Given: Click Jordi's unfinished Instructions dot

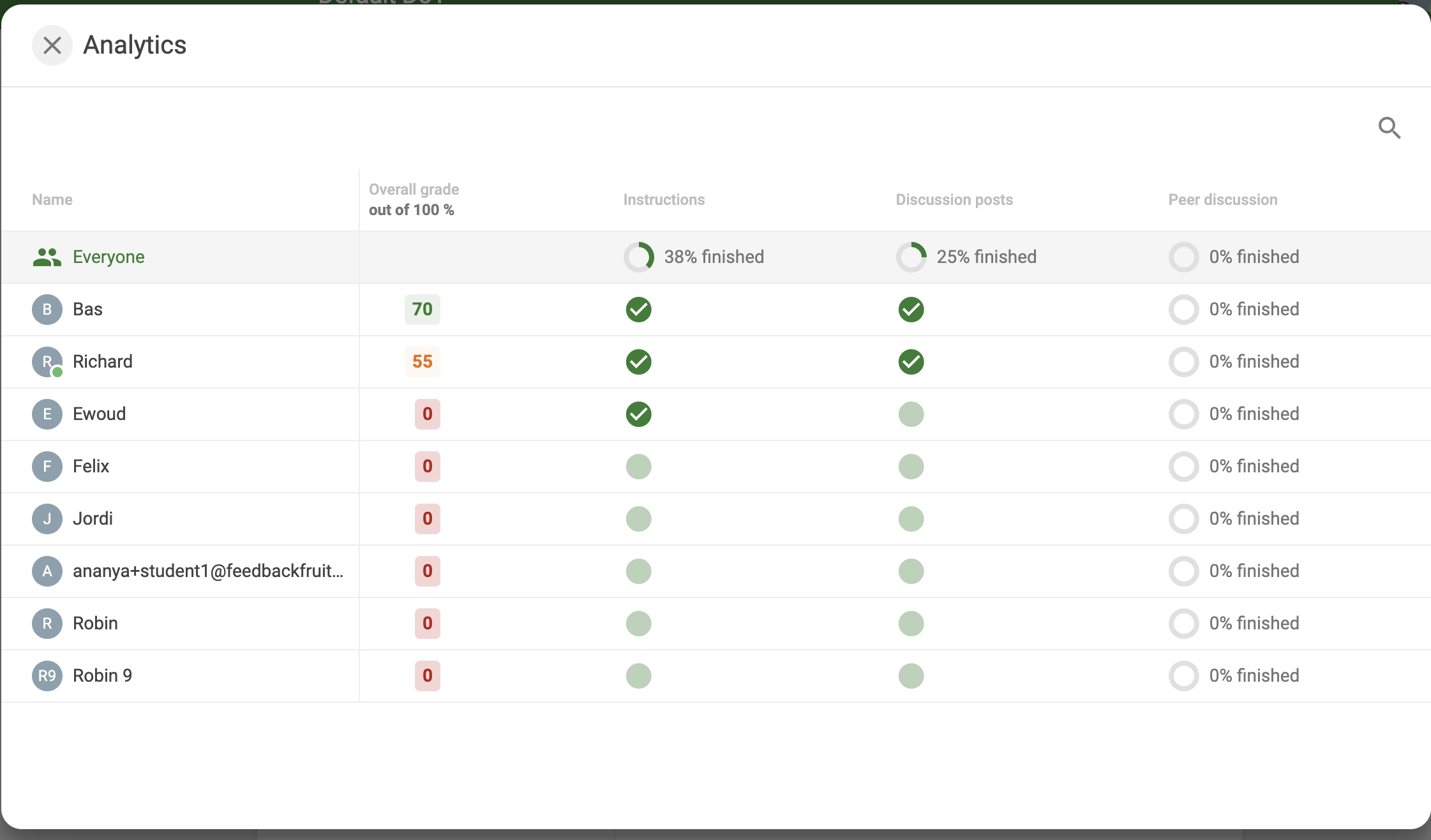Looking at the screenshot, I should (x=639, y=519).
